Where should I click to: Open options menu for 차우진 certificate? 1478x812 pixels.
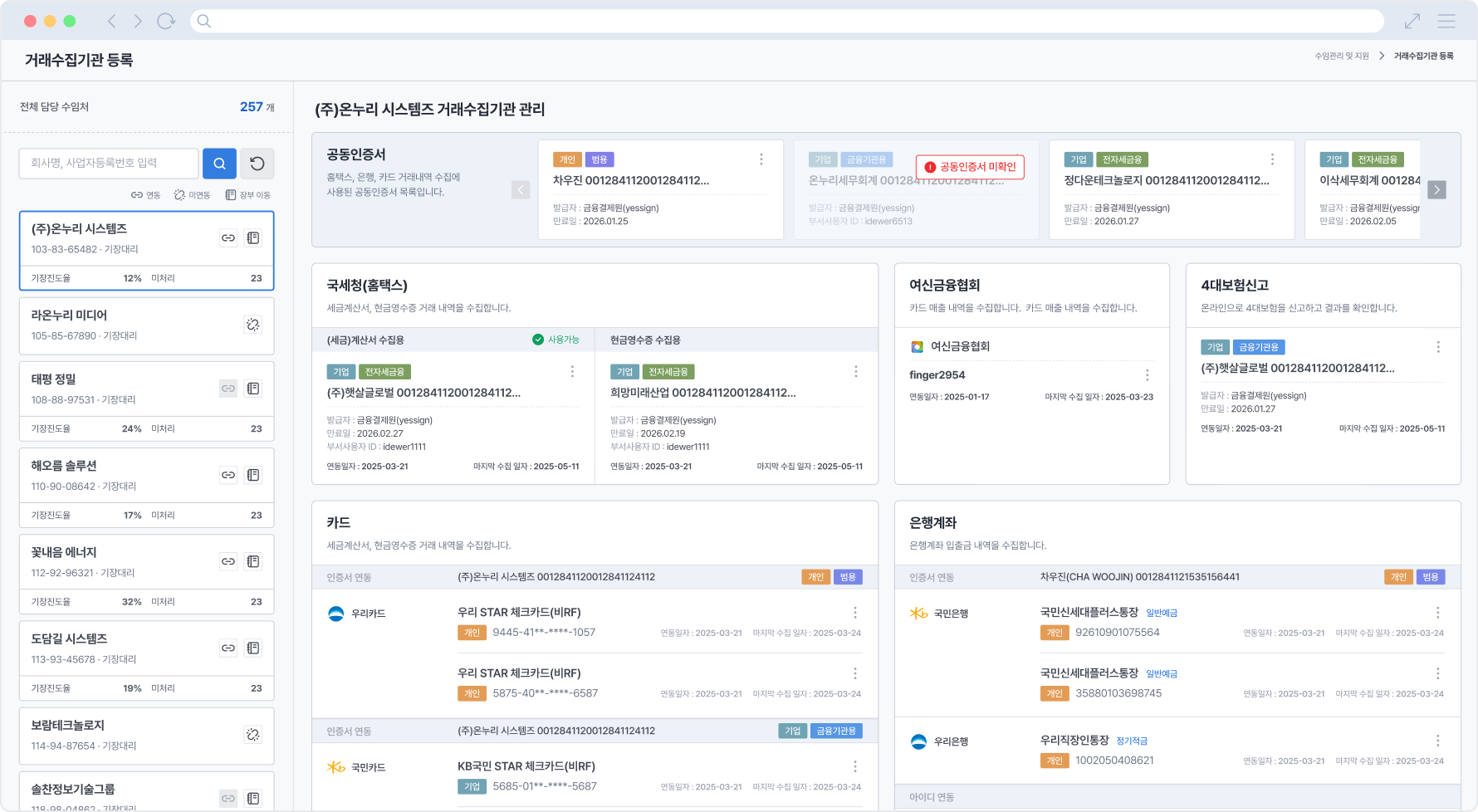761,159
